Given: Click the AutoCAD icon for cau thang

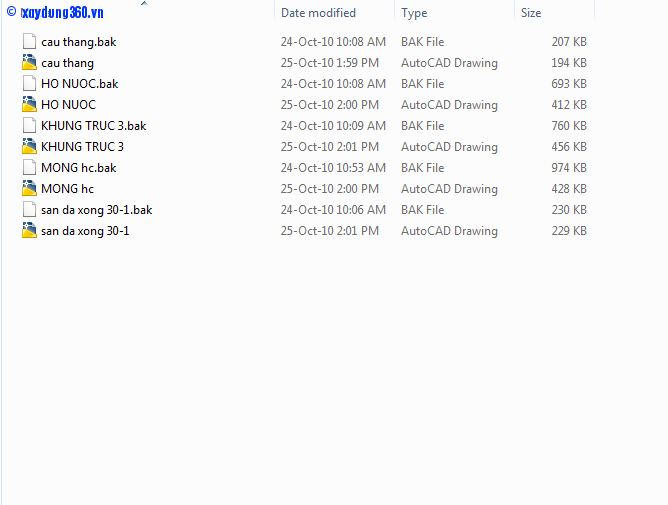Looking at the screenshot, I should click(x=29, y=63).
